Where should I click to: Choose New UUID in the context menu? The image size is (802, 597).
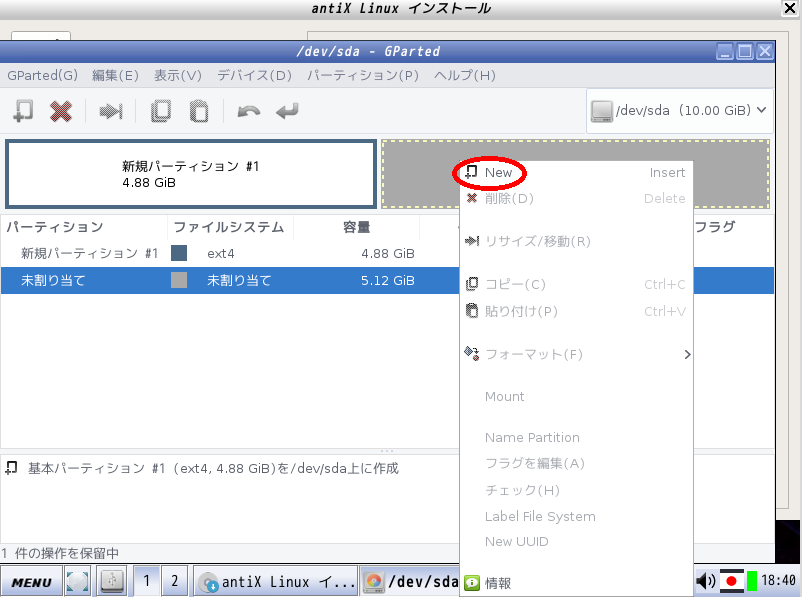[x=576, y=541]
